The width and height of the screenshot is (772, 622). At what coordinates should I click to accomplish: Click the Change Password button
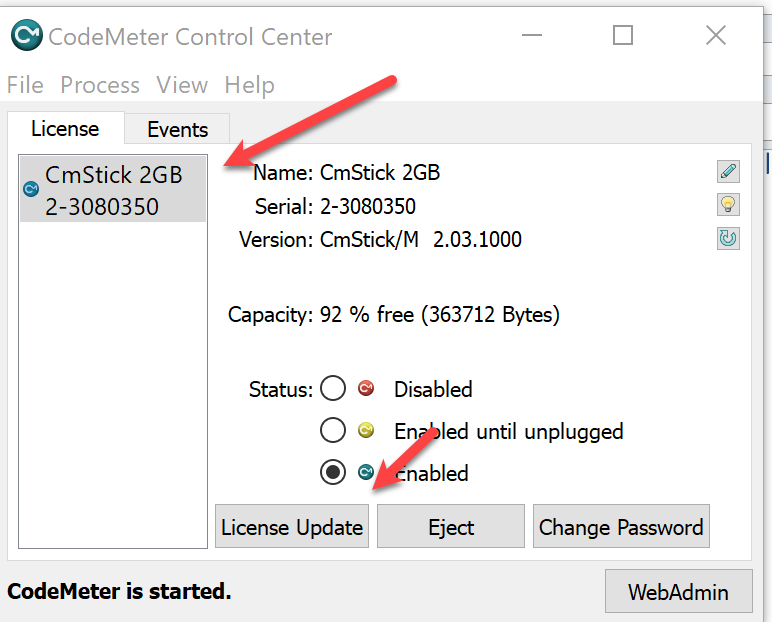621,527
